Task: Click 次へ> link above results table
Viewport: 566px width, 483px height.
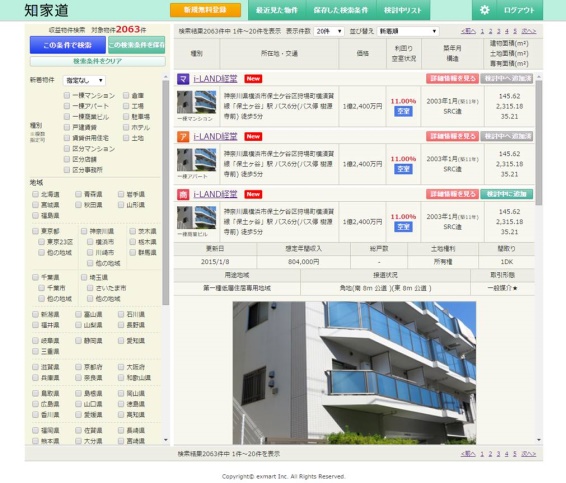Action: (x=529, y=31)
